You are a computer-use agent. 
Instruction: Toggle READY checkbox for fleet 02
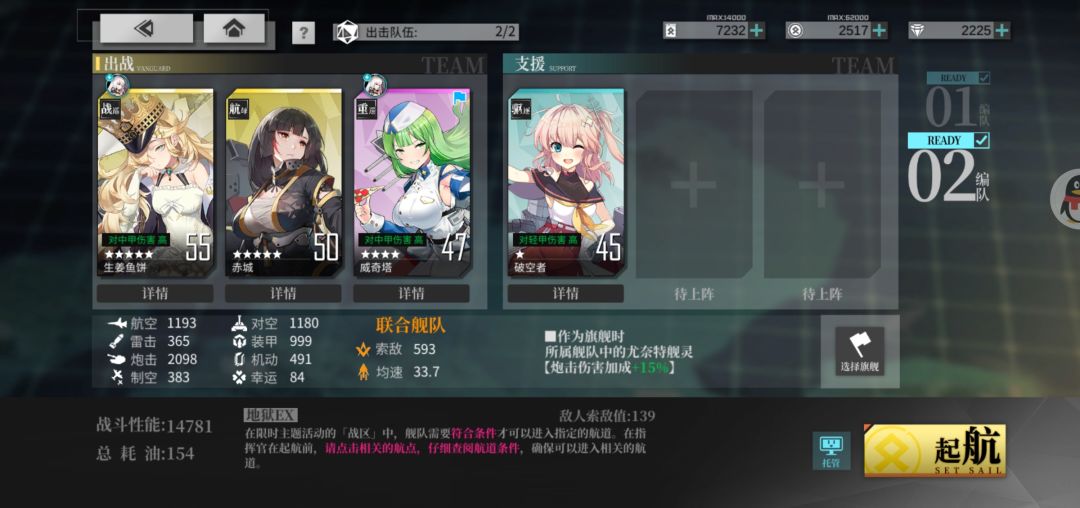(982, 140)
